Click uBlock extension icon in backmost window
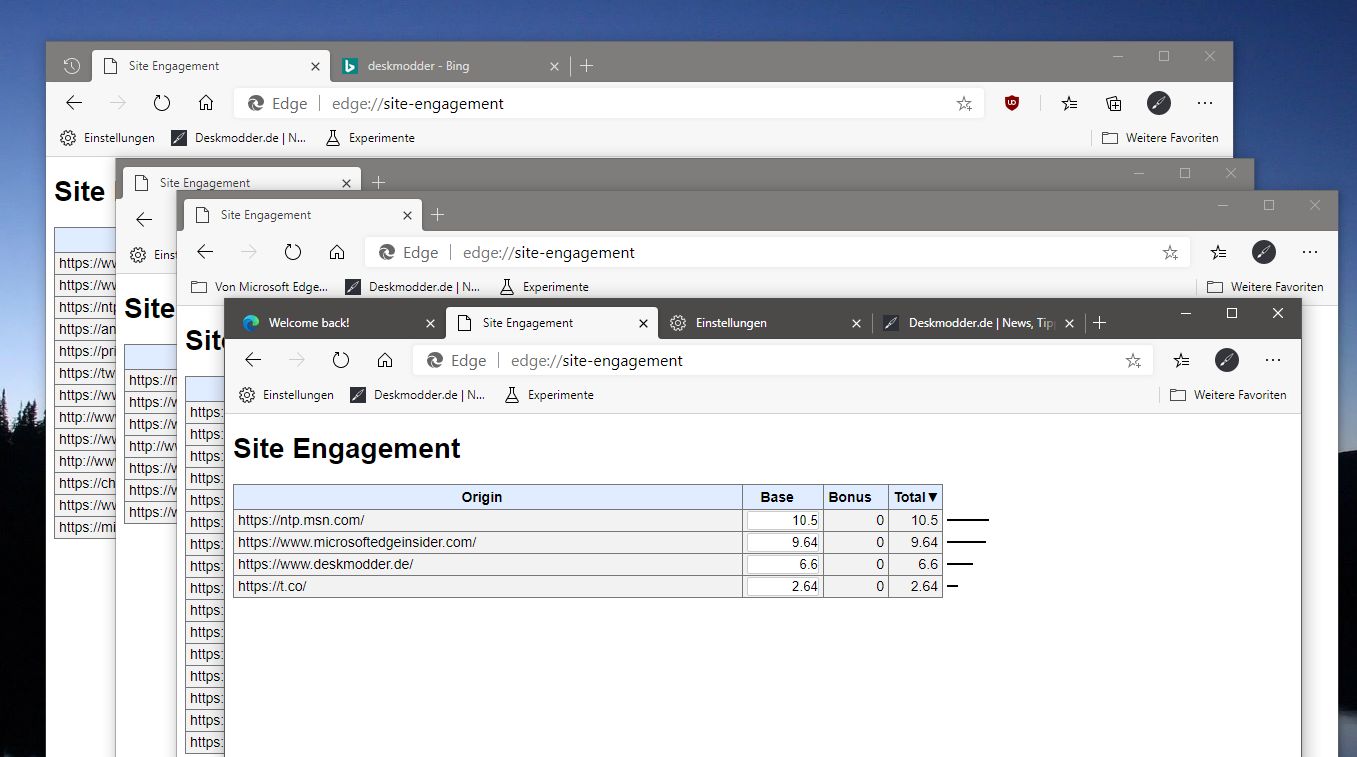 pos(1012,102)
